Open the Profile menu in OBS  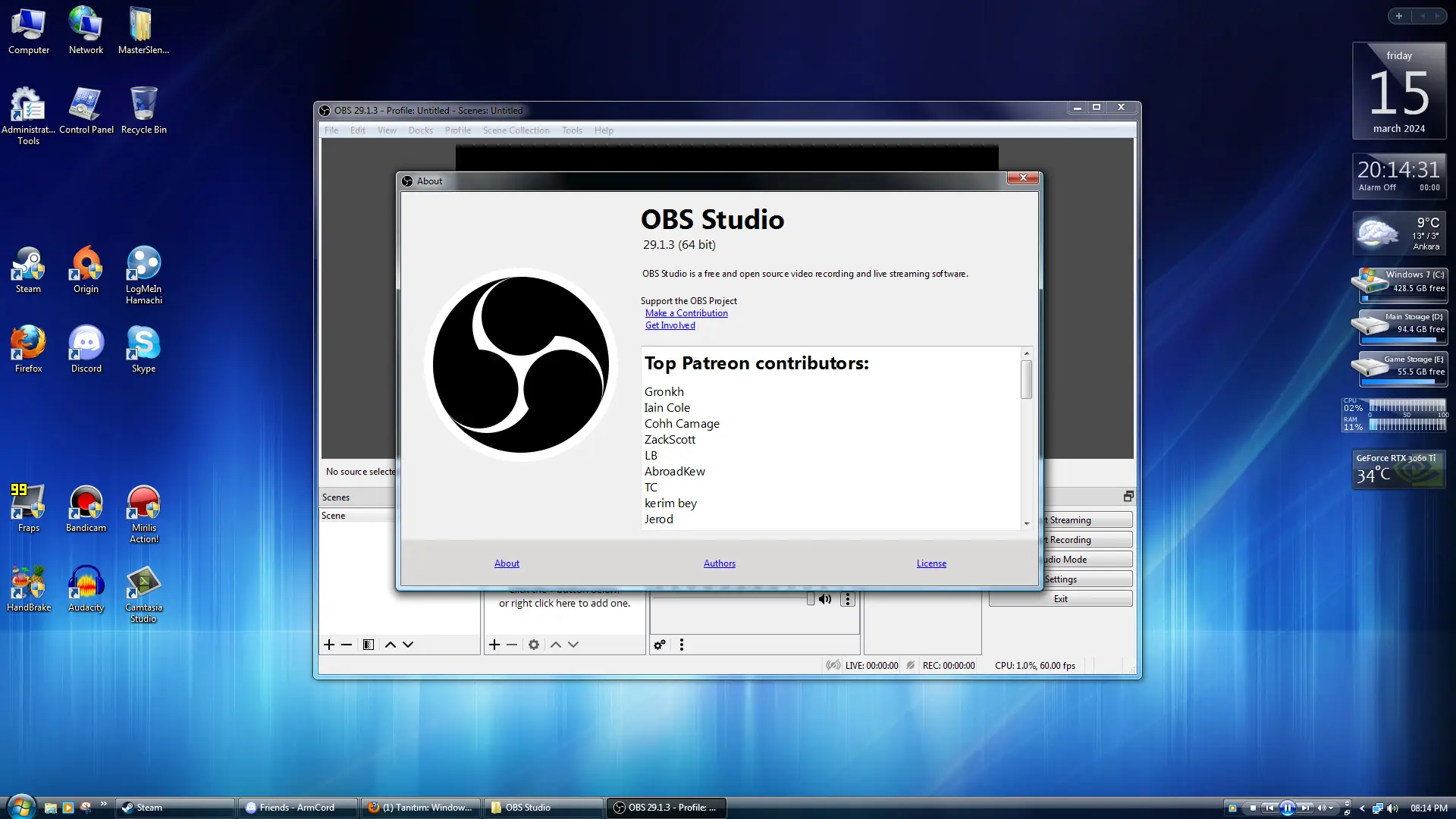458,130
